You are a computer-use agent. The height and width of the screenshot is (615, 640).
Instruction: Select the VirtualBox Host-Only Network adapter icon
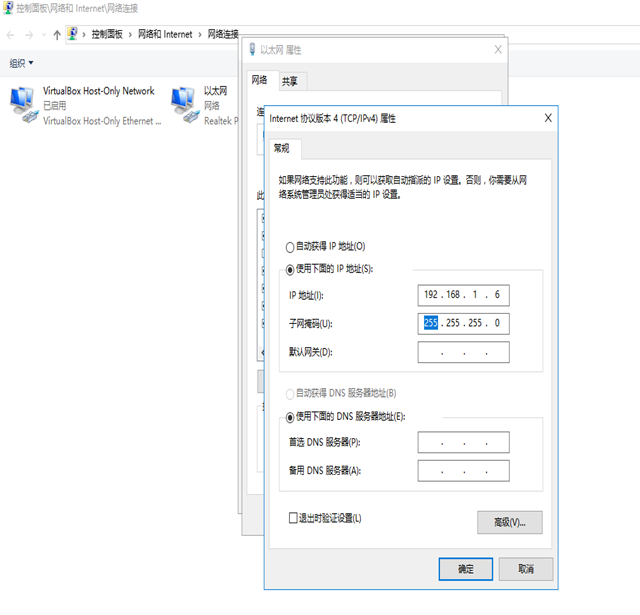click(24, 105)
